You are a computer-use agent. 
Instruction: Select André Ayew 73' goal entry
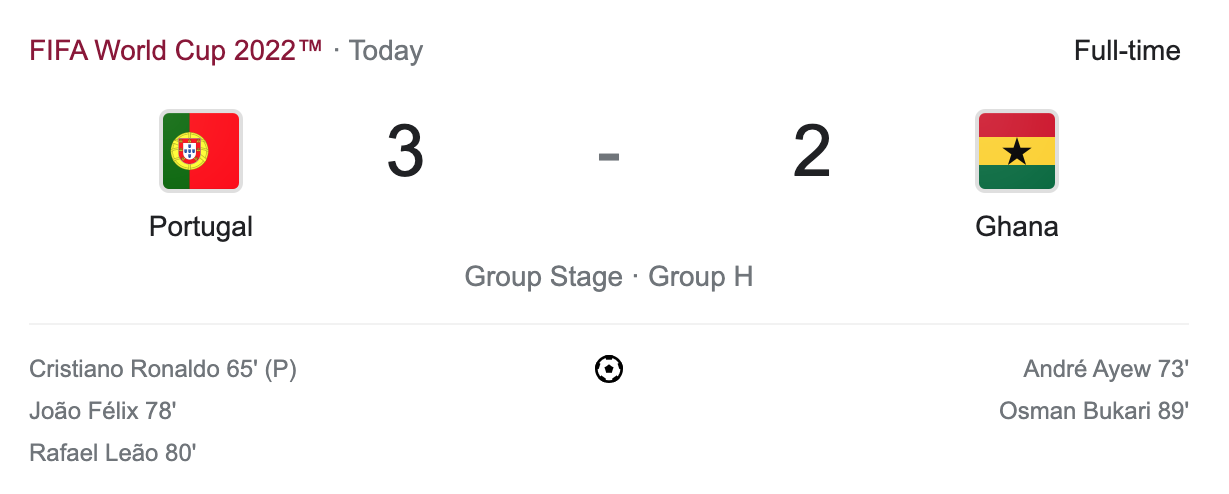tap(1105, 370)
